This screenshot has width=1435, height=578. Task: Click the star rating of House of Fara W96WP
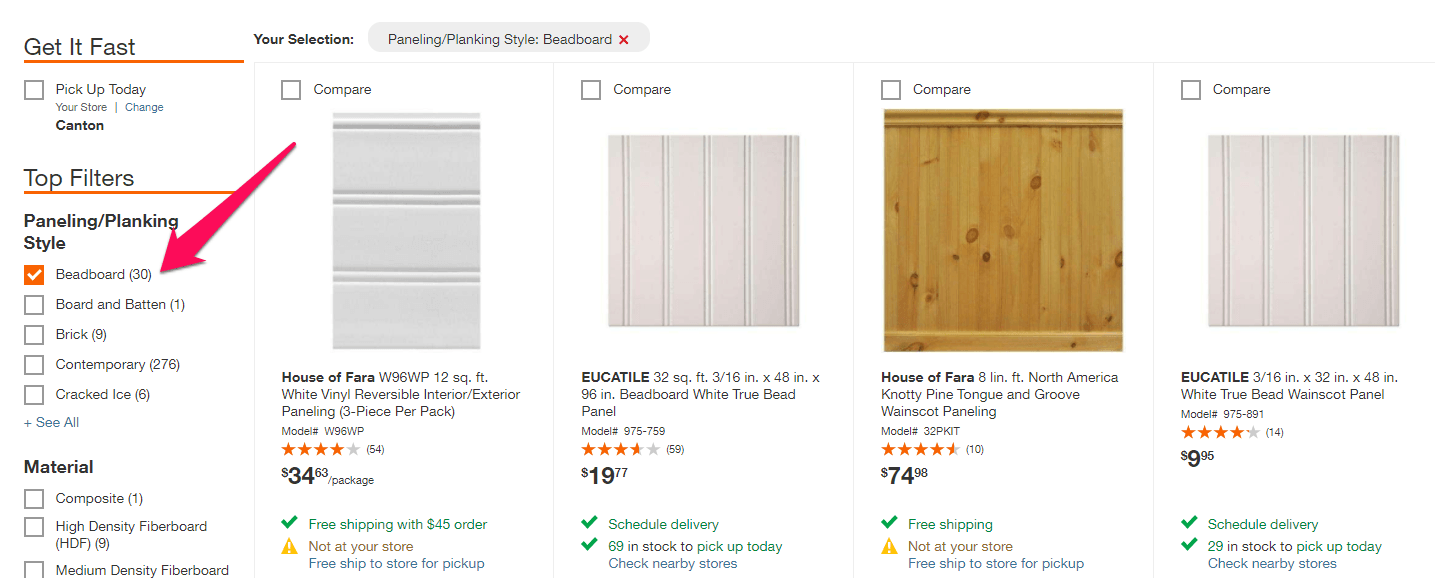(321, 449)
